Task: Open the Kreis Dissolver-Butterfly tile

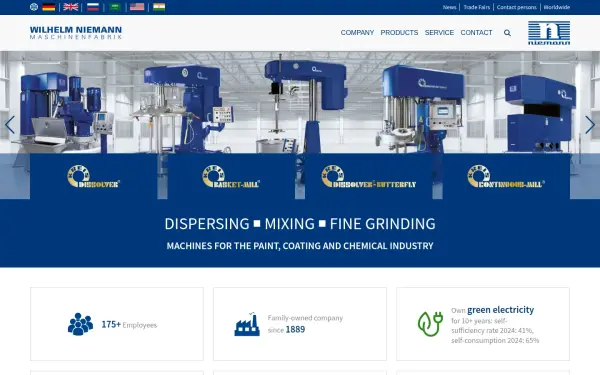Action: pos(368,176)
